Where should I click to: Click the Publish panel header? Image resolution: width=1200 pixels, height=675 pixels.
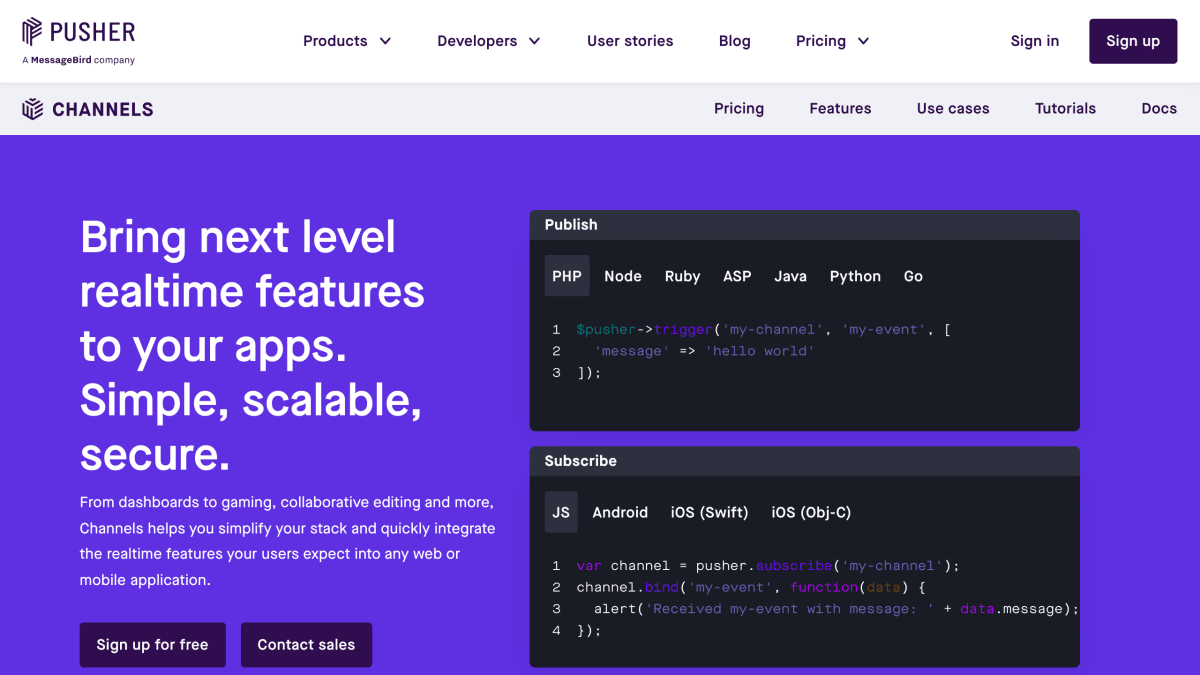point(805,225)
